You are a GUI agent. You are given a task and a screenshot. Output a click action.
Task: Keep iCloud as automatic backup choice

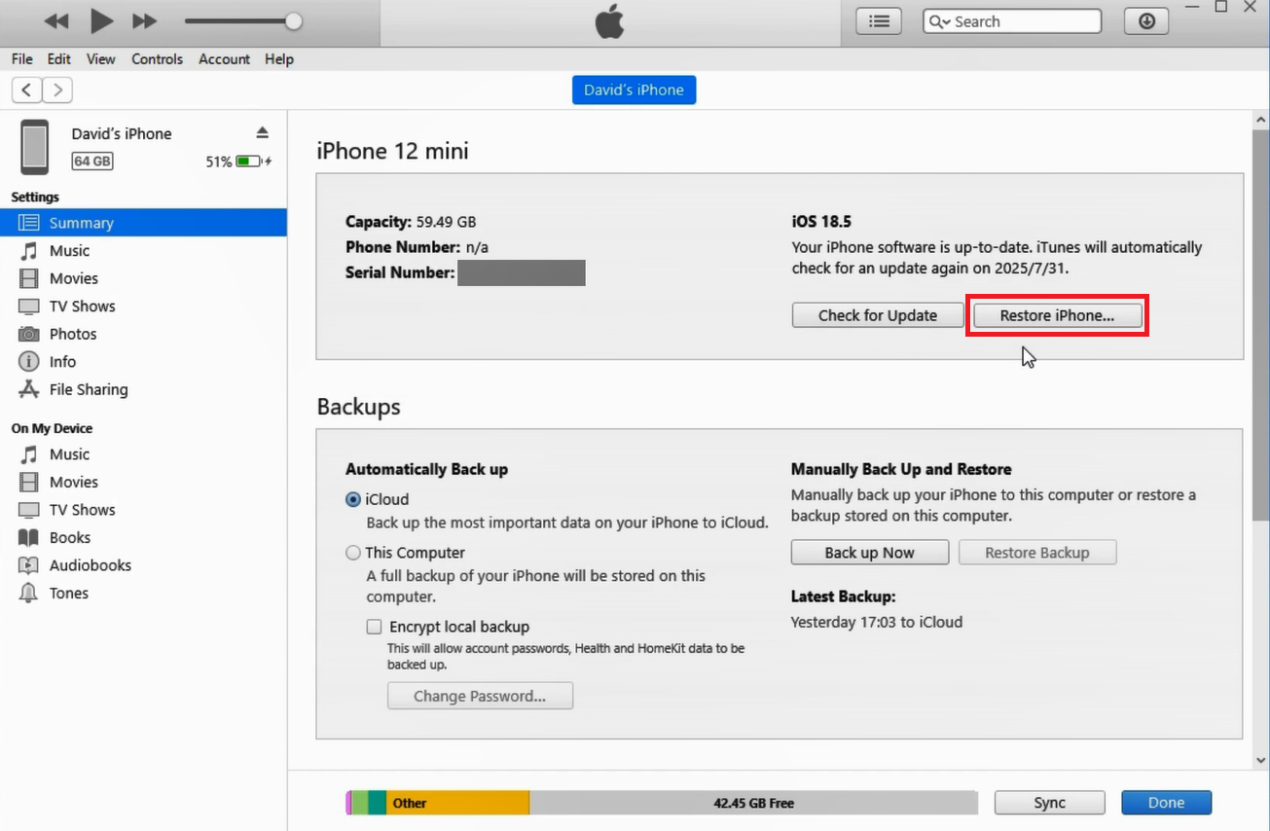pos(353,499)
